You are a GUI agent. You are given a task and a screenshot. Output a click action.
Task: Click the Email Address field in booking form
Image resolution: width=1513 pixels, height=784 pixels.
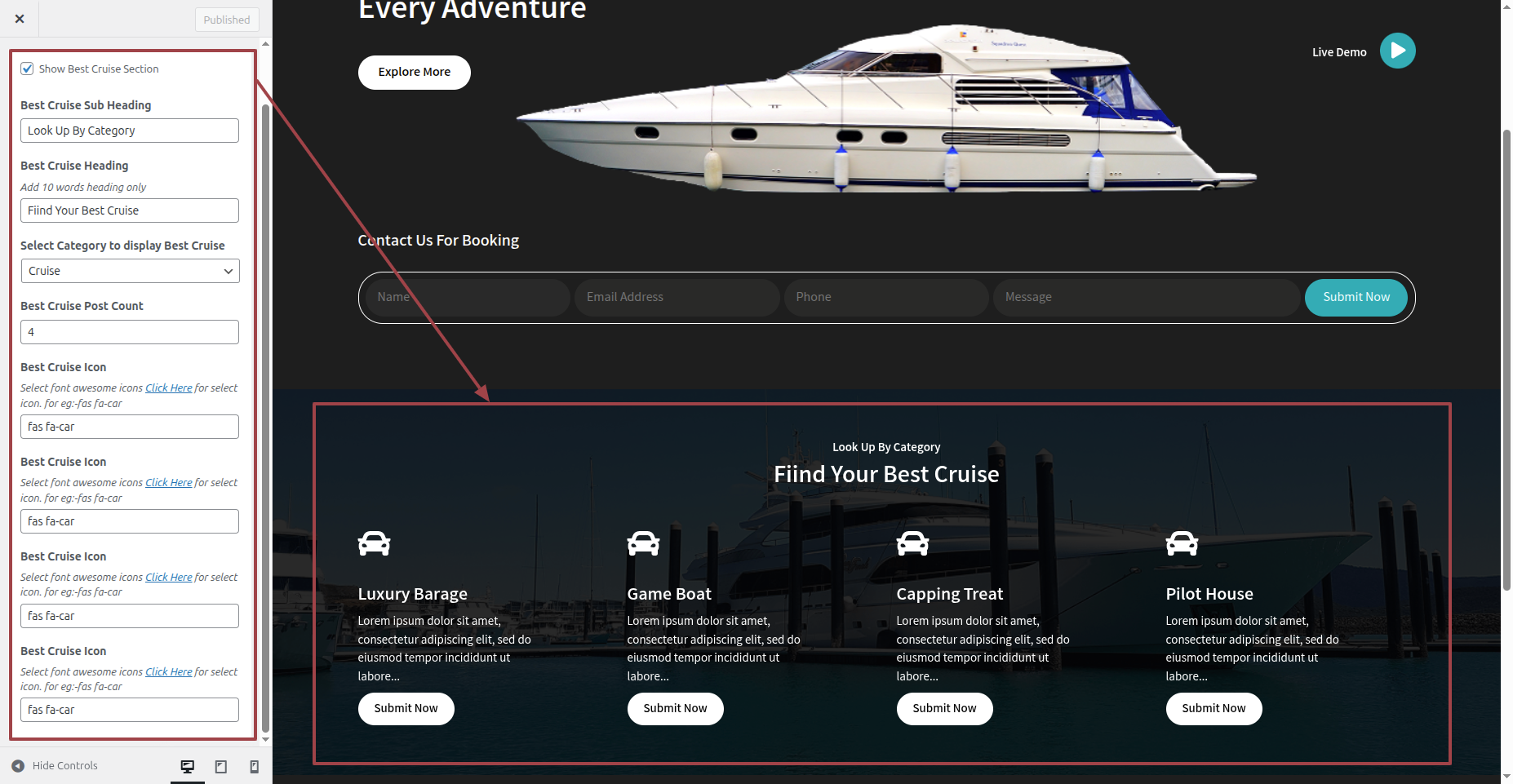click(677, 298)
